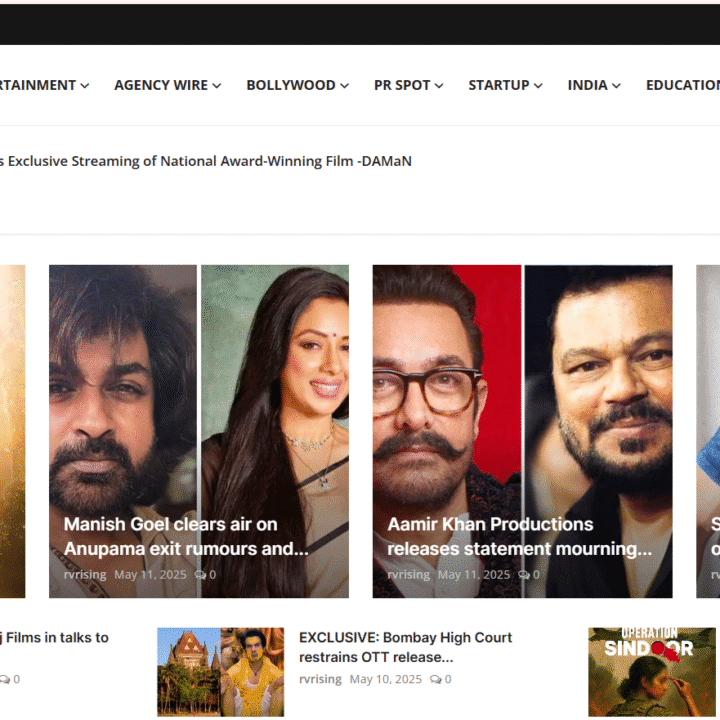Click rvrising author on Manish Goel card
The width and height of the screenshot is (720, 720).
click(85, 575)
